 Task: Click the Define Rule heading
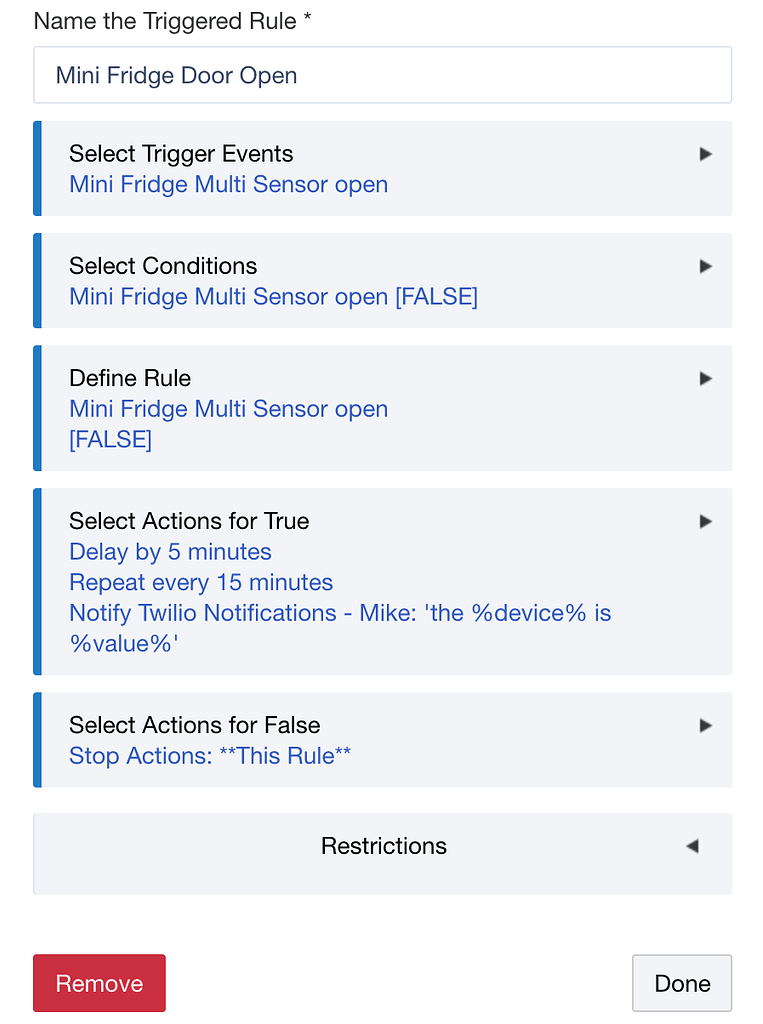pyautogui.click(x=130, y=378)
